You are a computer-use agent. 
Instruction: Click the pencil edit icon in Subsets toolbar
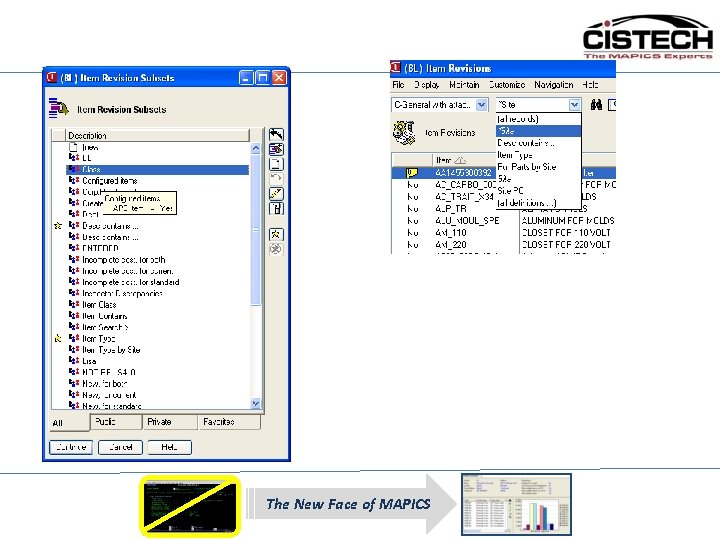(276, 194)
